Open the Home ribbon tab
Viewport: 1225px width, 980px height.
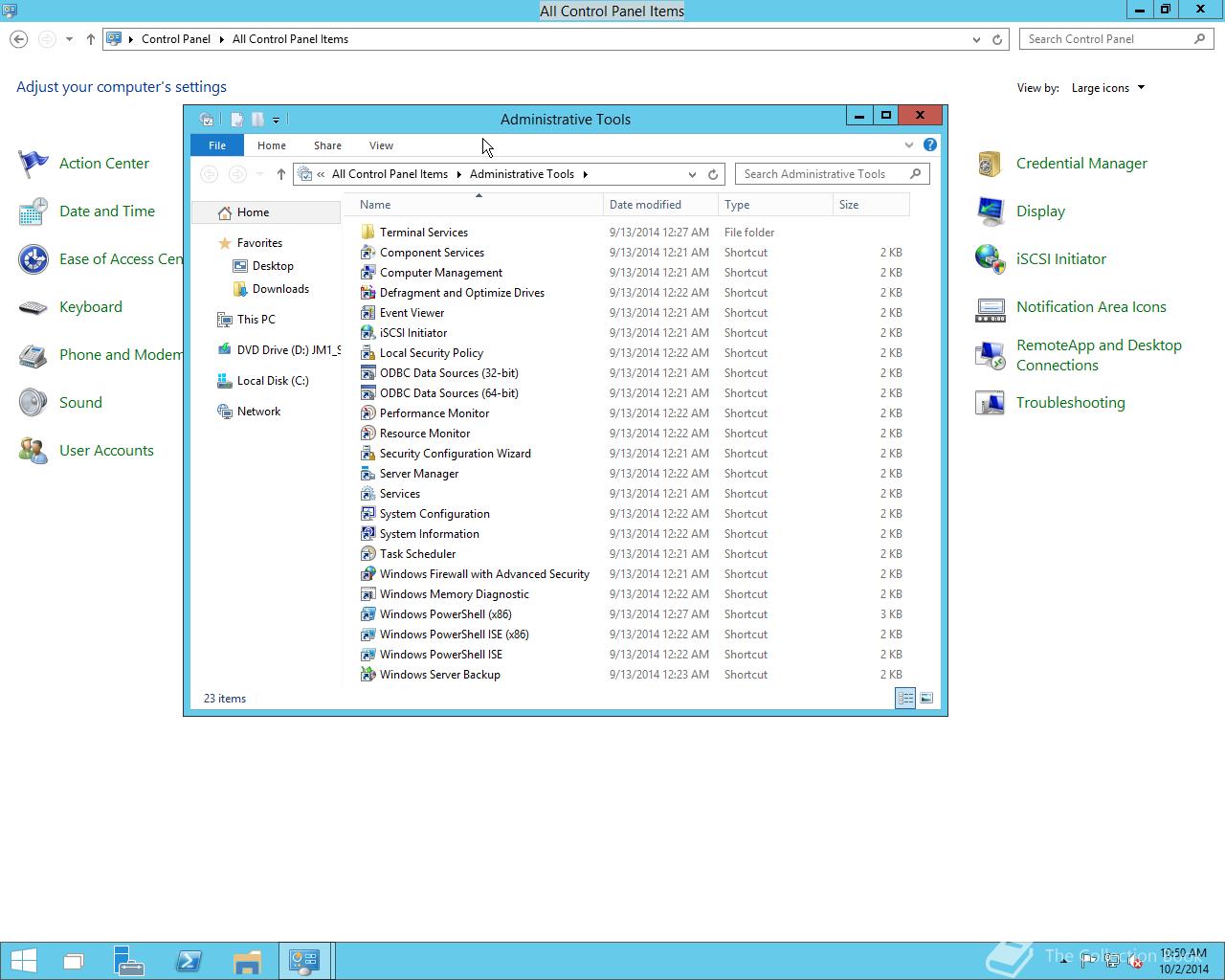[x=272, y=145]
